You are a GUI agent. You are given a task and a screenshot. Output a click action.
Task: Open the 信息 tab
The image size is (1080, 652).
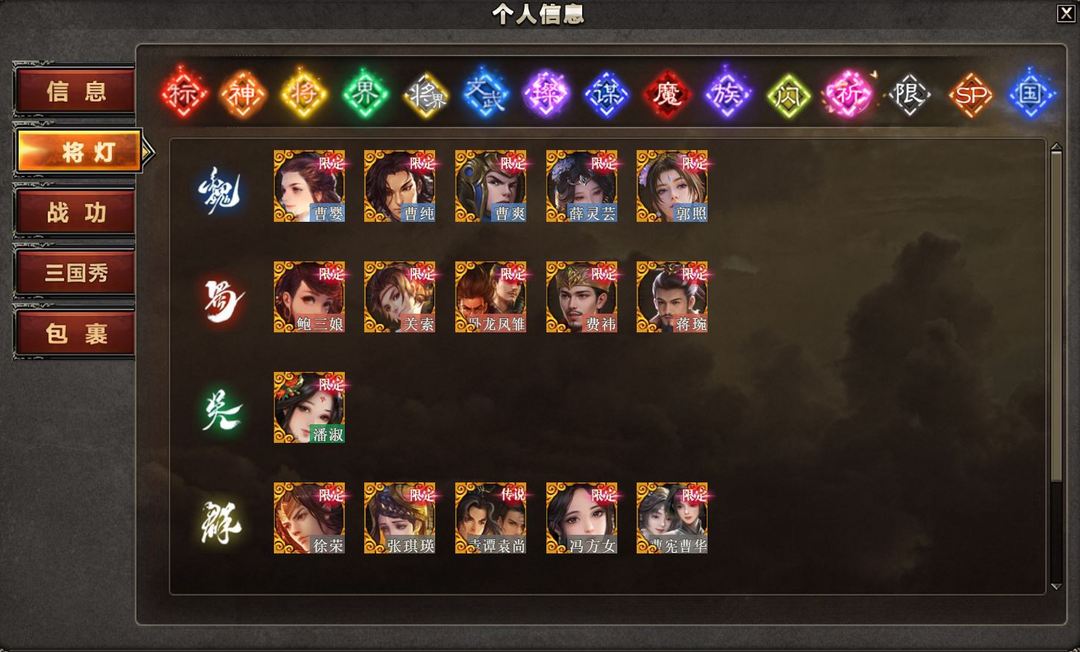[x=75, y=91]
